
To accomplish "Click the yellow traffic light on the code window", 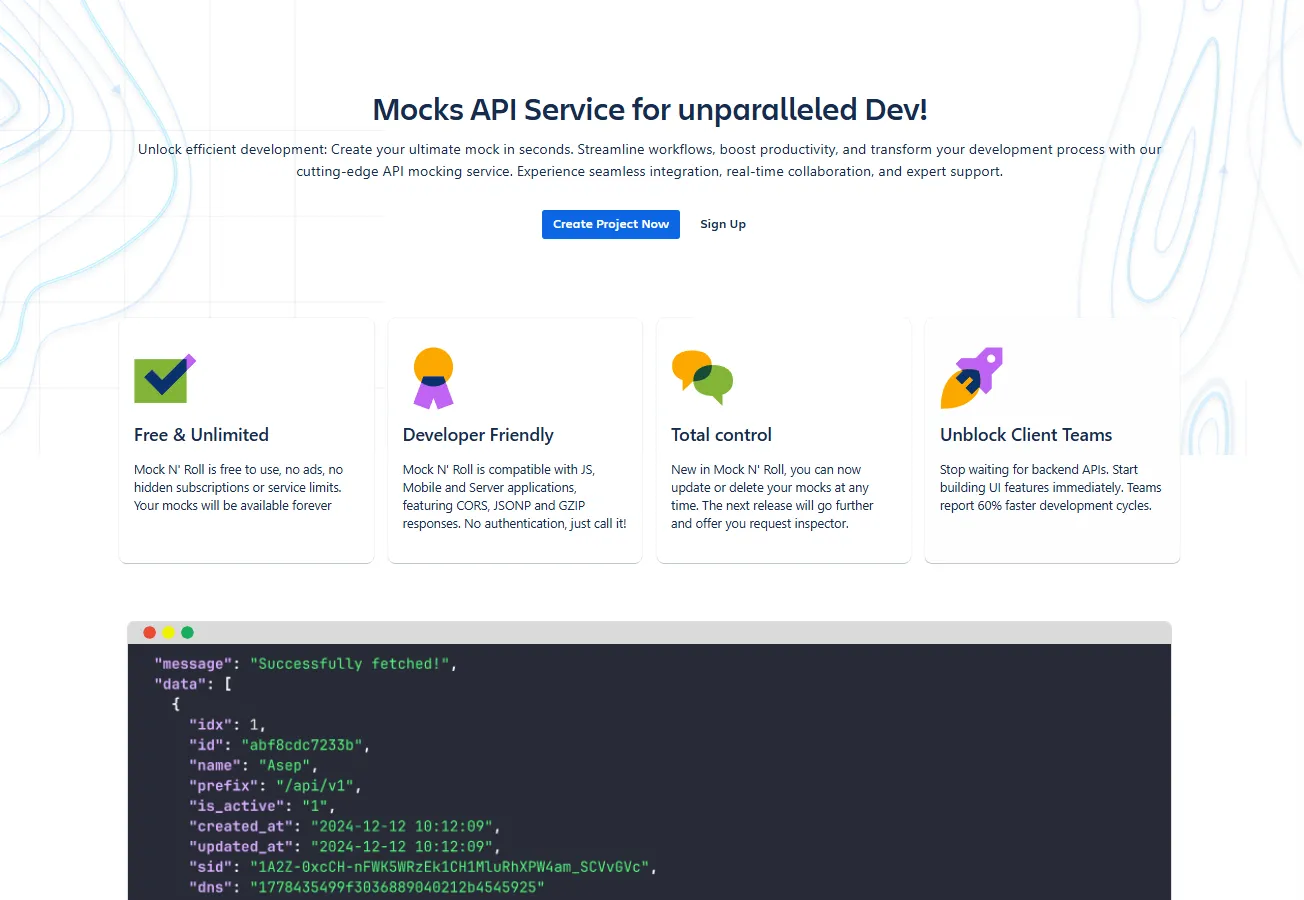I will [x=168, y=632].
